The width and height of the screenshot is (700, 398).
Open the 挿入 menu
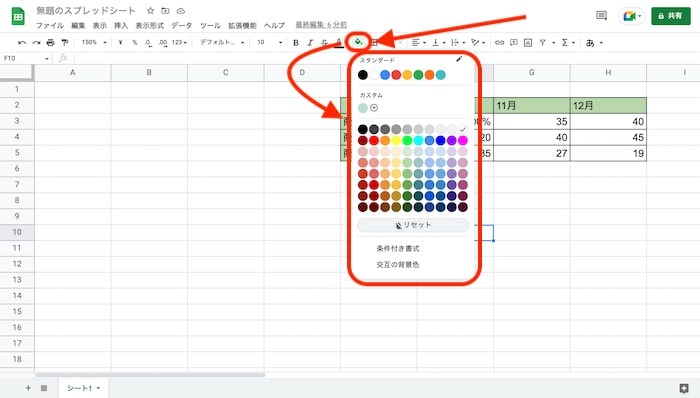pyautogui.click(x=121, y=25)
